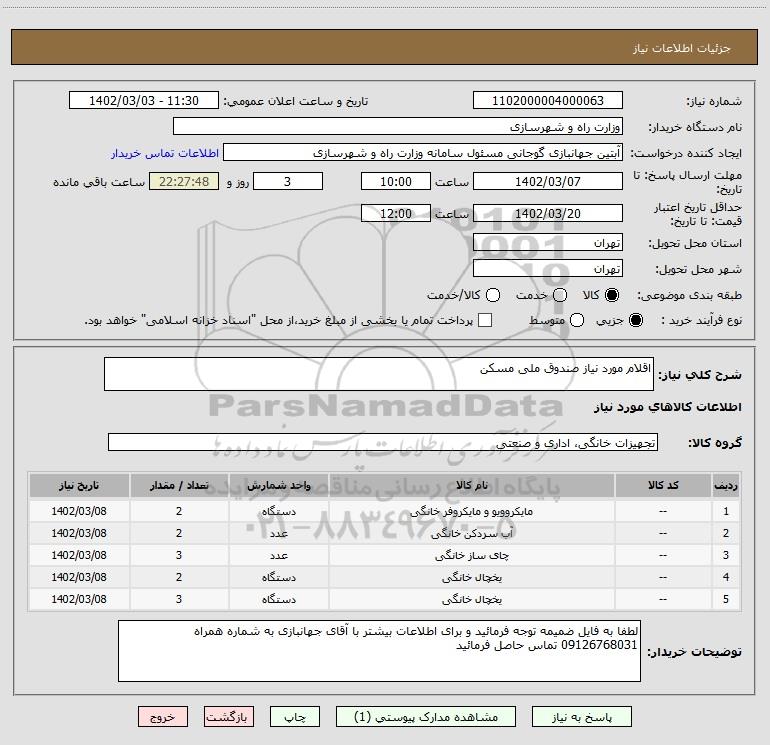This screenshot has width=770, height=745.
Task: Select the خدمت radio button
Action: [x=560, y=295]
